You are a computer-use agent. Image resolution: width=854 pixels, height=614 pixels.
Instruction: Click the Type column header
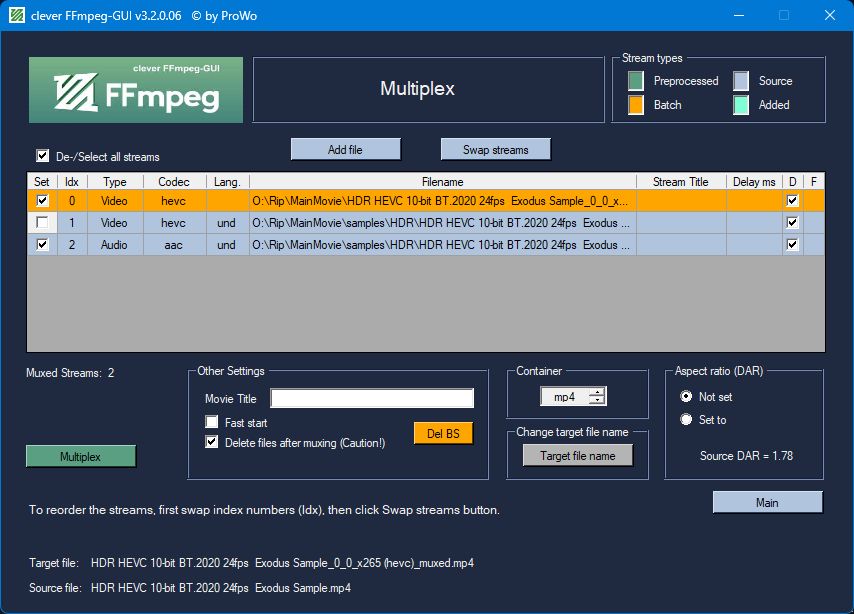pyautogui.click(x=115, y=181)
